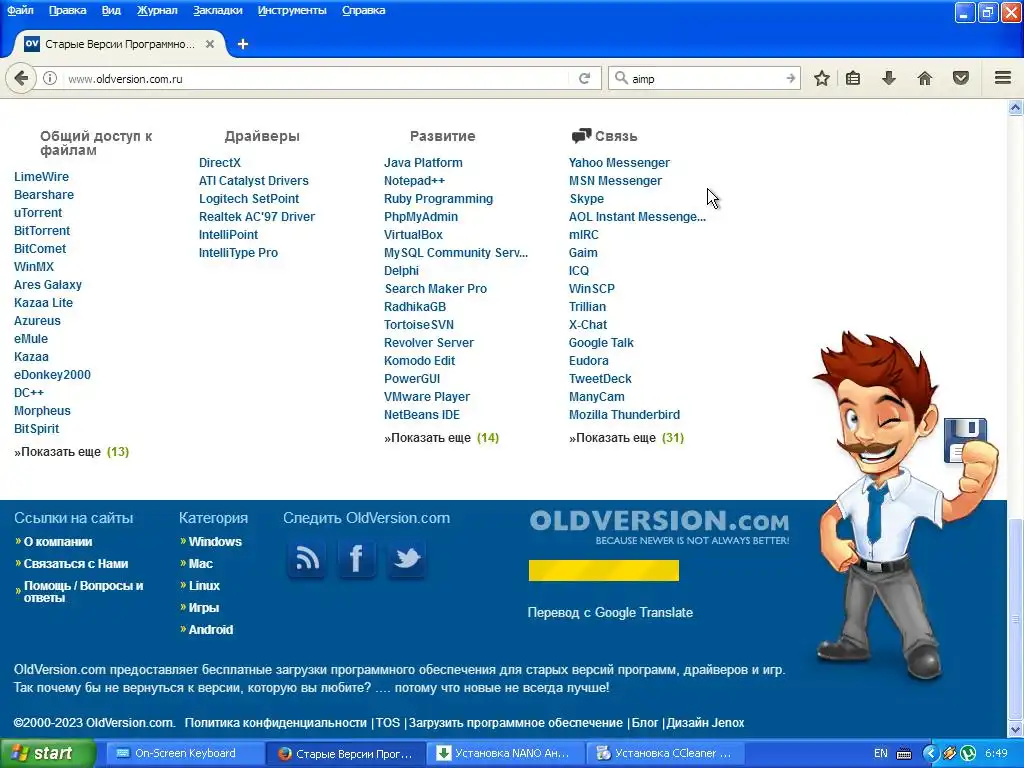Viewport: 1024px width, 768px height.
Task: Open the bookmarks list icon
Action: [x=853, y=78]
